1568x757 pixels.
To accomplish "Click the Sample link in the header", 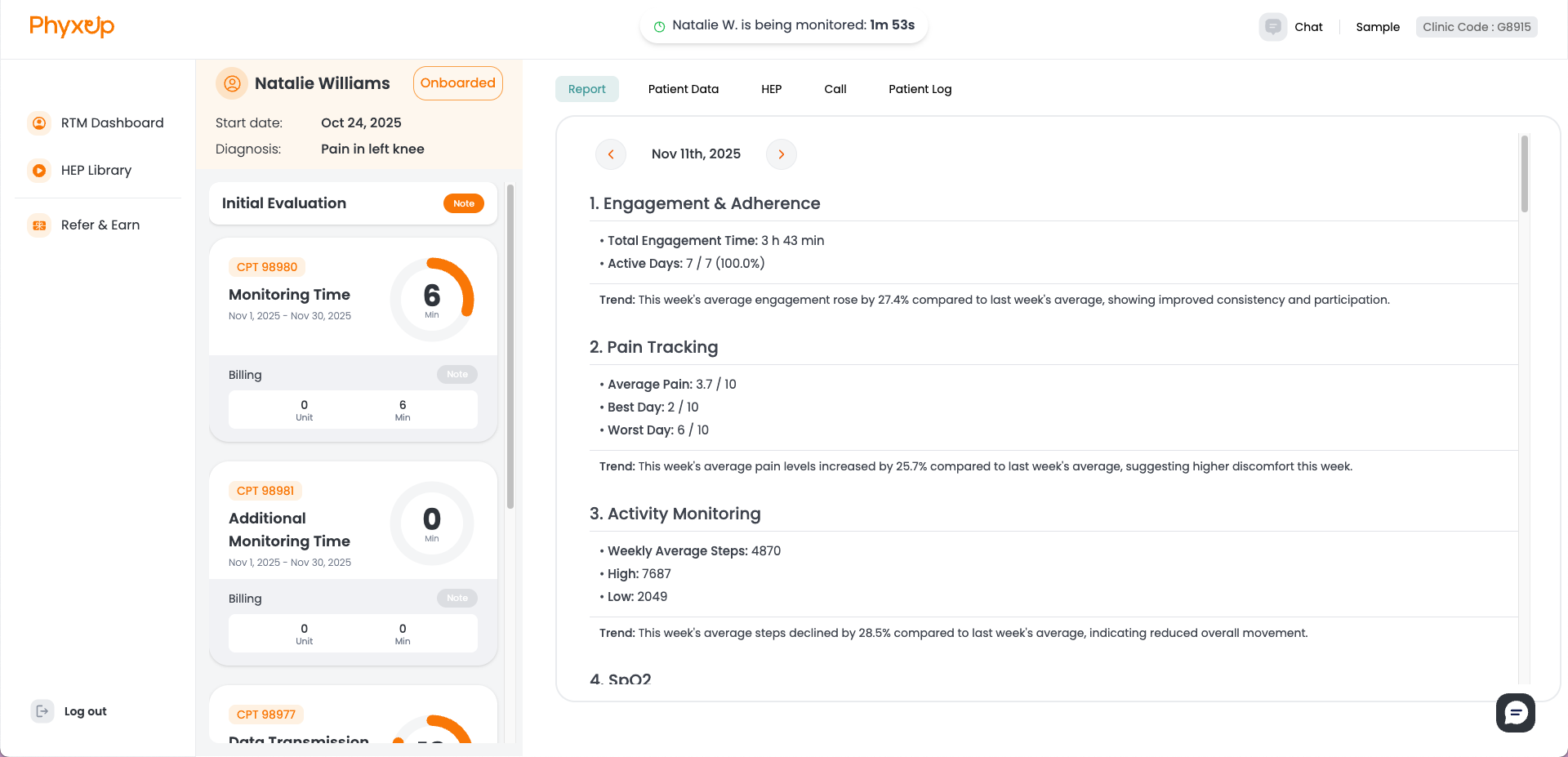I will pos(1378,26).
